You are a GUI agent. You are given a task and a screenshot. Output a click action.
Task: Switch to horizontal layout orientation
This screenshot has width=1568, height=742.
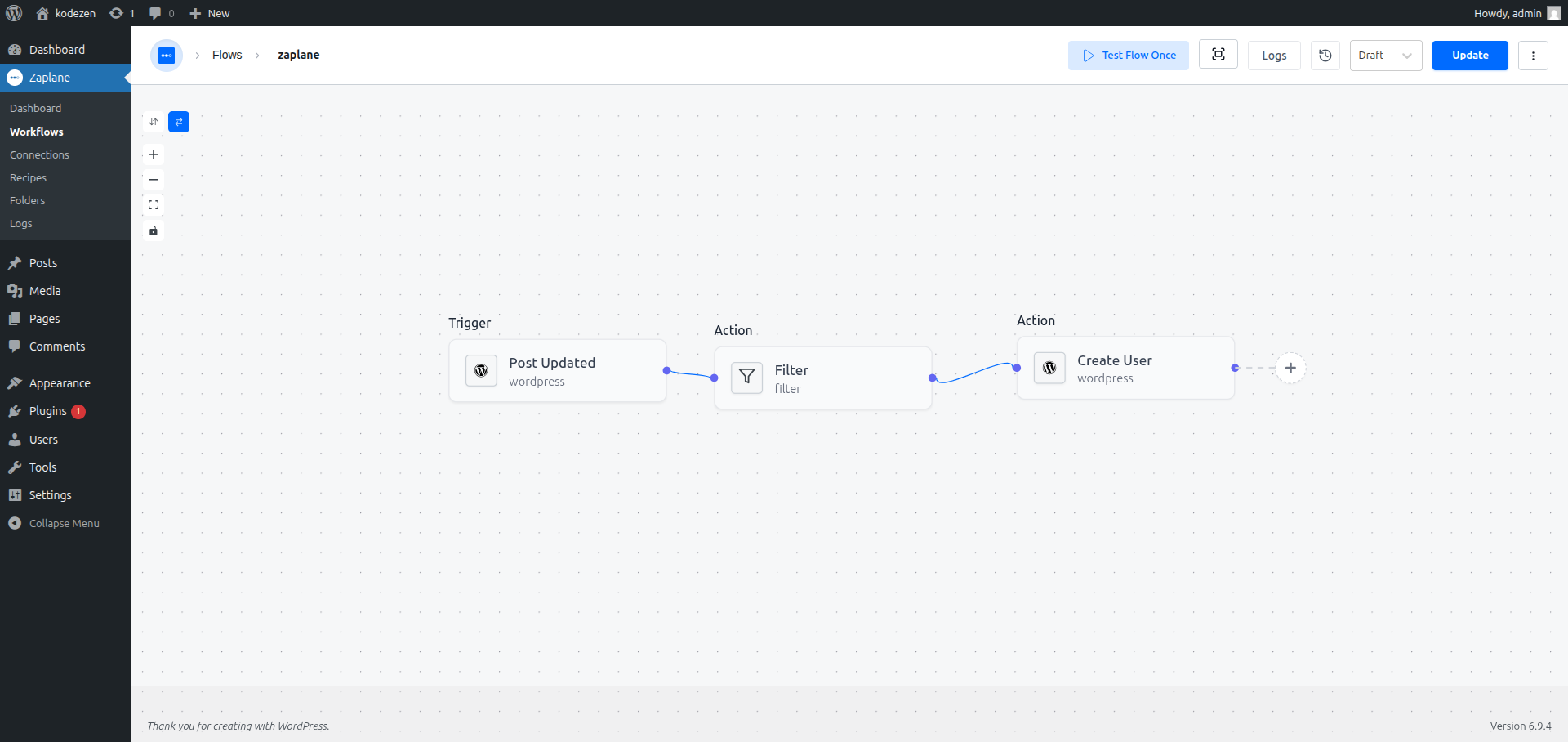[179, 122]
